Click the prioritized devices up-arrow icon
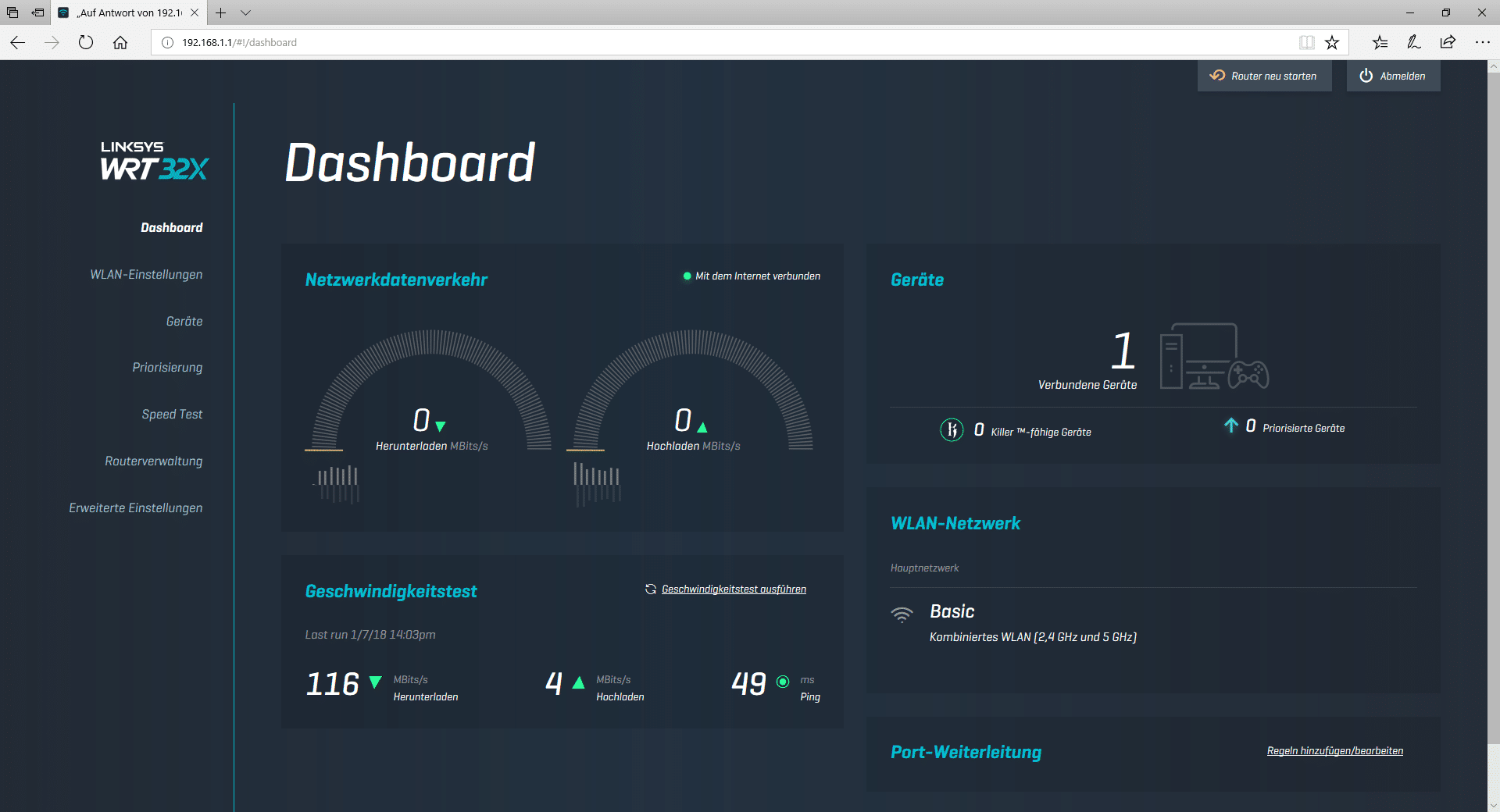 [1231, 426]
